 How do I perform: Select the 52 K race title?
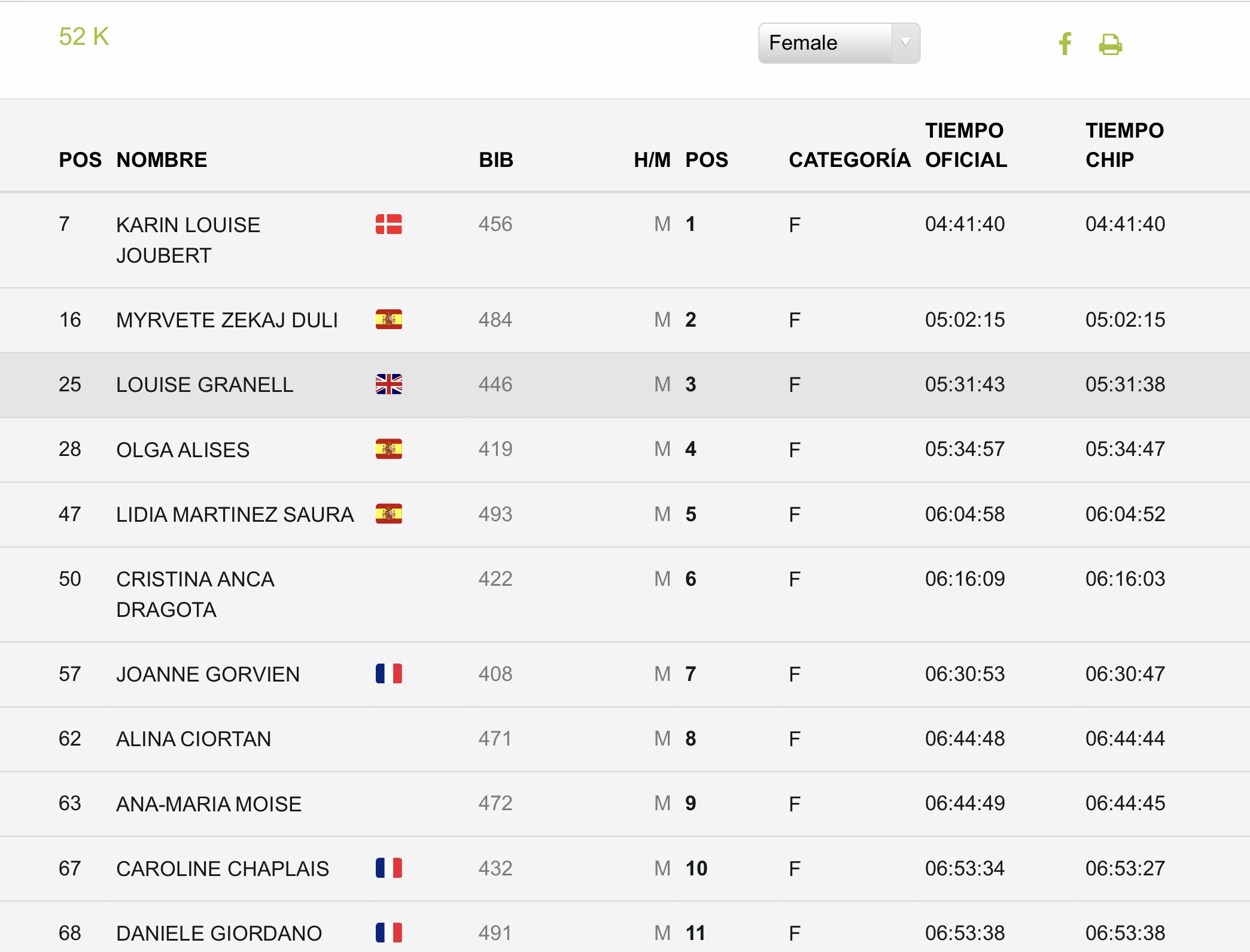(x=84, y=37)
